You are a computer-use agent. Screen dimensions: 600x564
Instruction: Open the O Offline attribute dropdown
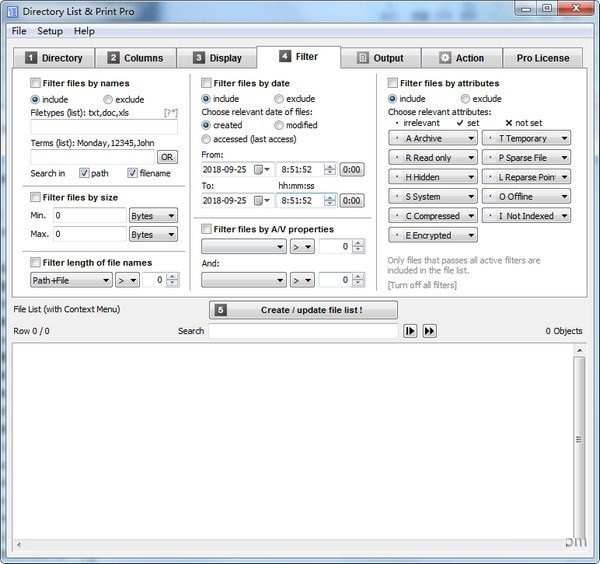point(527,197)
